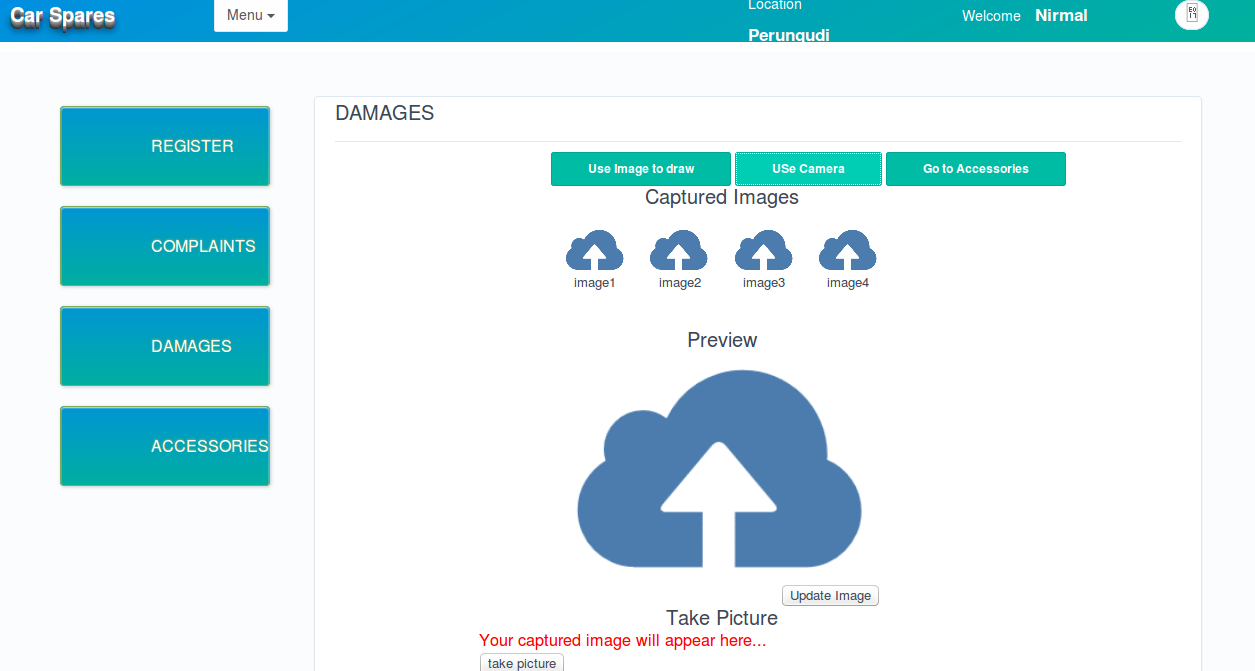Screen dimensions: 1255x671
Task: Click Go to Accessories button
Action: [x=975, y=169]
